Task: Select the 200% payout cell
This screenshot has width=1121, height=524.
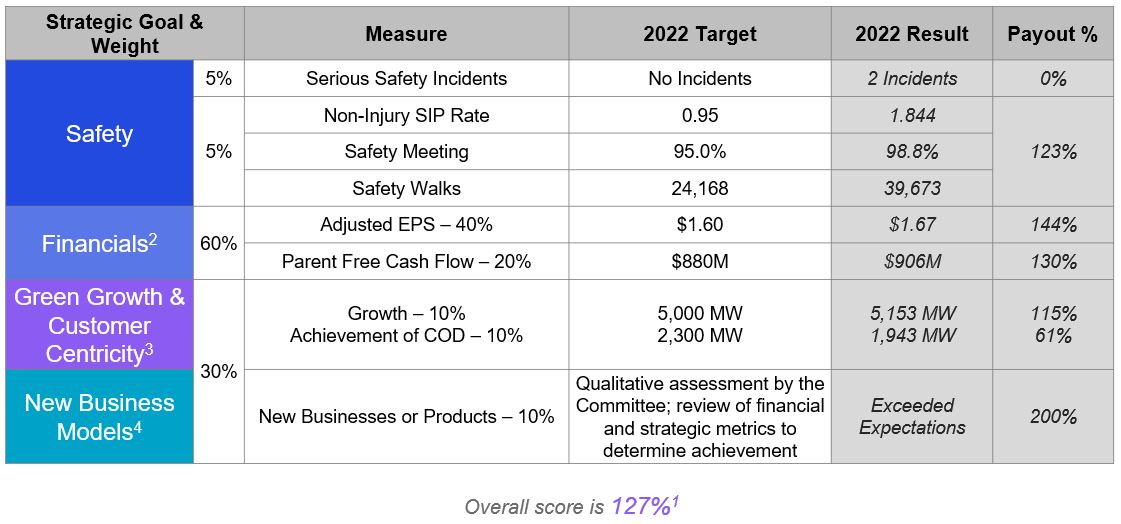Action: click(x=1052, y=416)
